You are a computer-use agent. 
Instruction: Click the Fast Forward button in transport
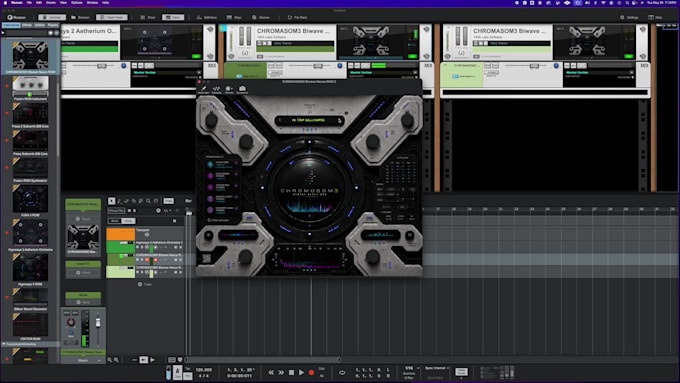tap(281, 372)
